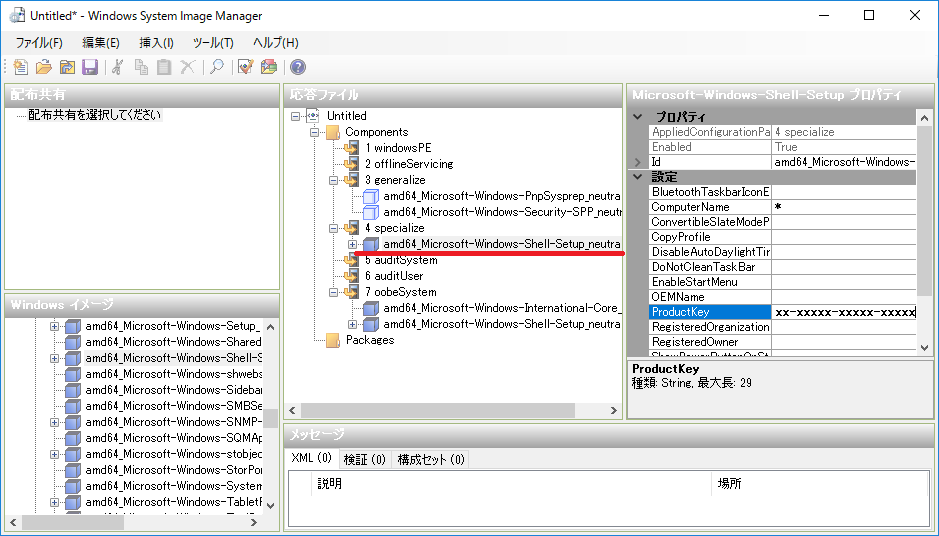Open the 編集(E) menu
The height and width of the screenshot is (536, 939).
coord(101,43)
